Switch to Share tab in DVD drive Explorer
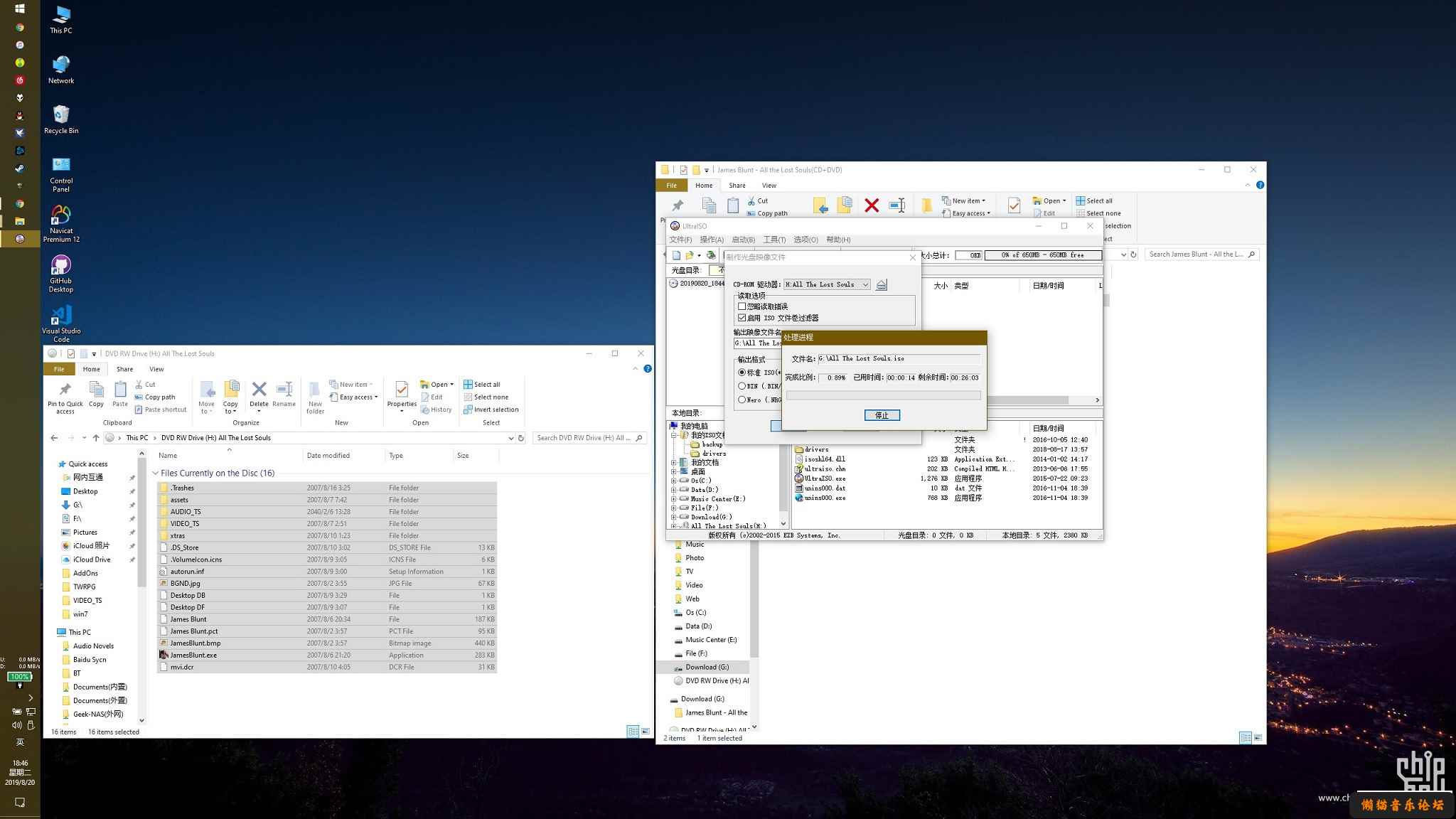 (124, 369)
